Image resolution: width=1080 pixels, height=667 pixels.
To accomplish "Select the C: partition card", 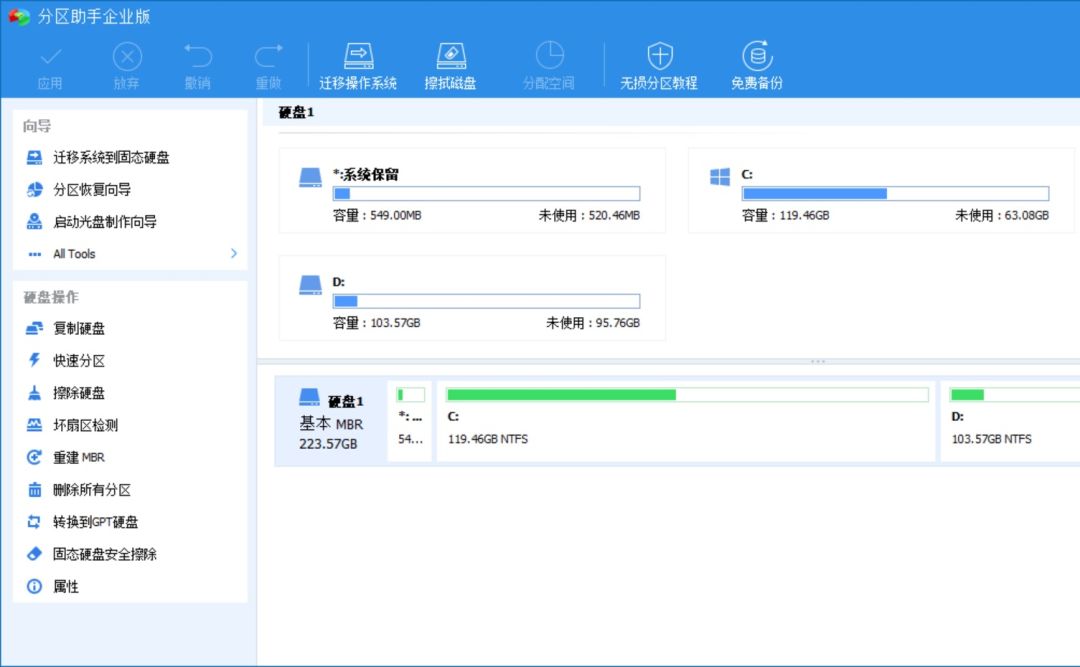I will click(881, 190).
